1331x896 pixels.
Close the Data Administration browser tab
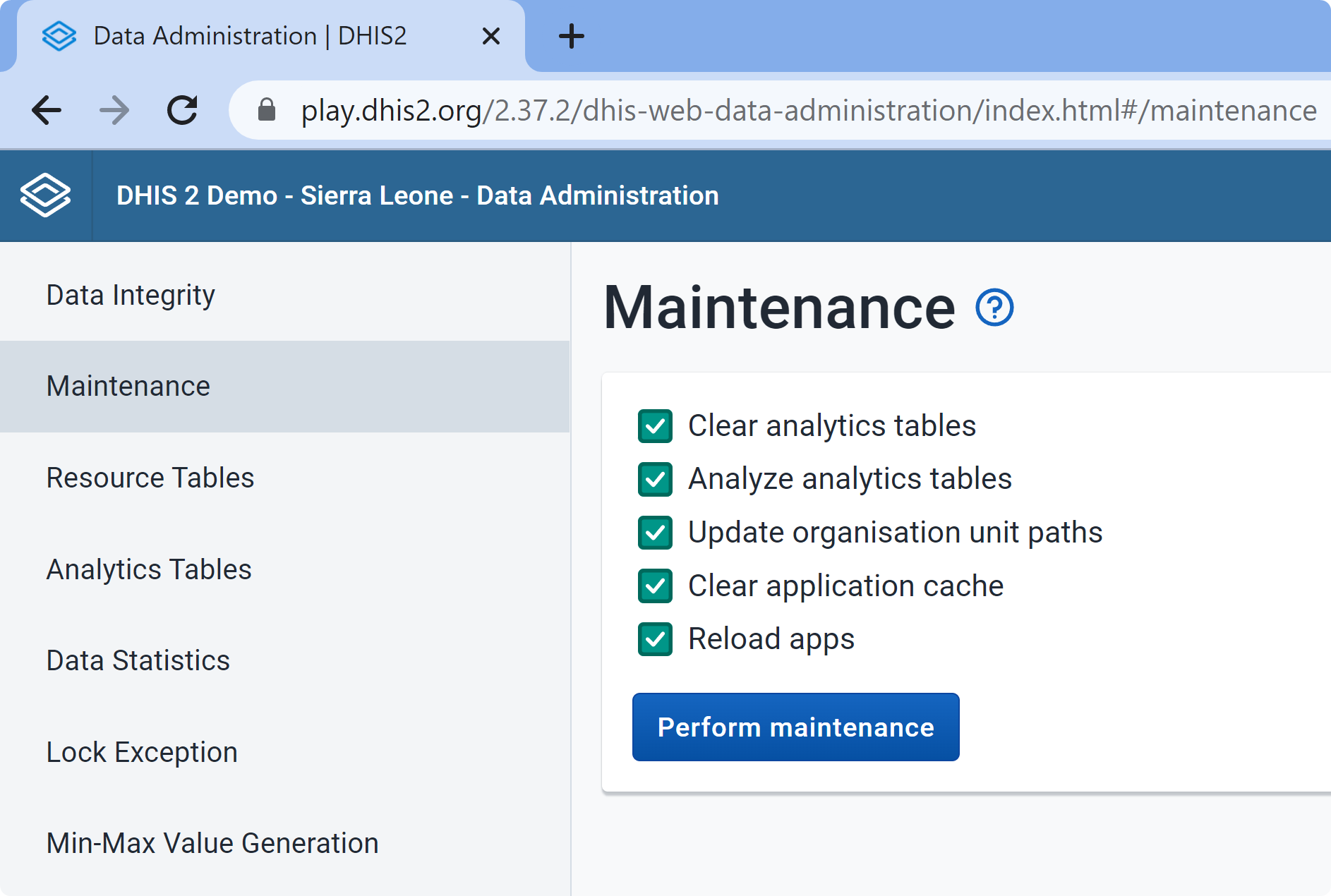coord(491,36)
